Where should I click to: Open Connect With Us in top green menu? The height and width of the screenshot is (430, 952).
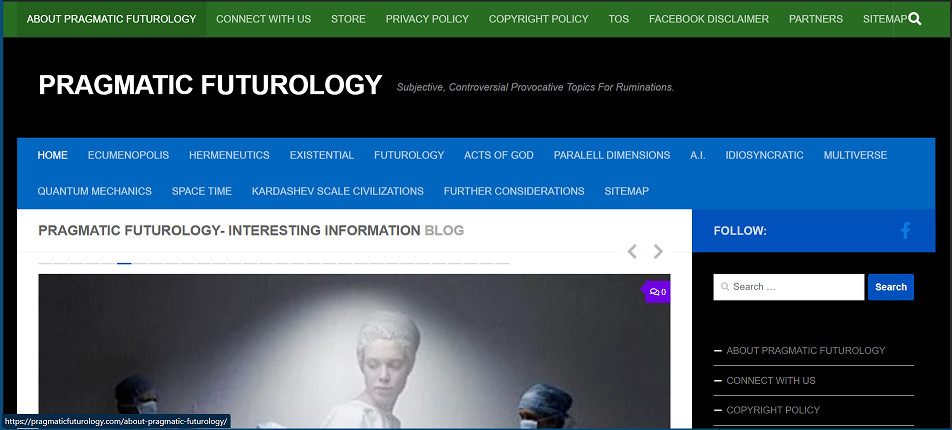(264, 19)
